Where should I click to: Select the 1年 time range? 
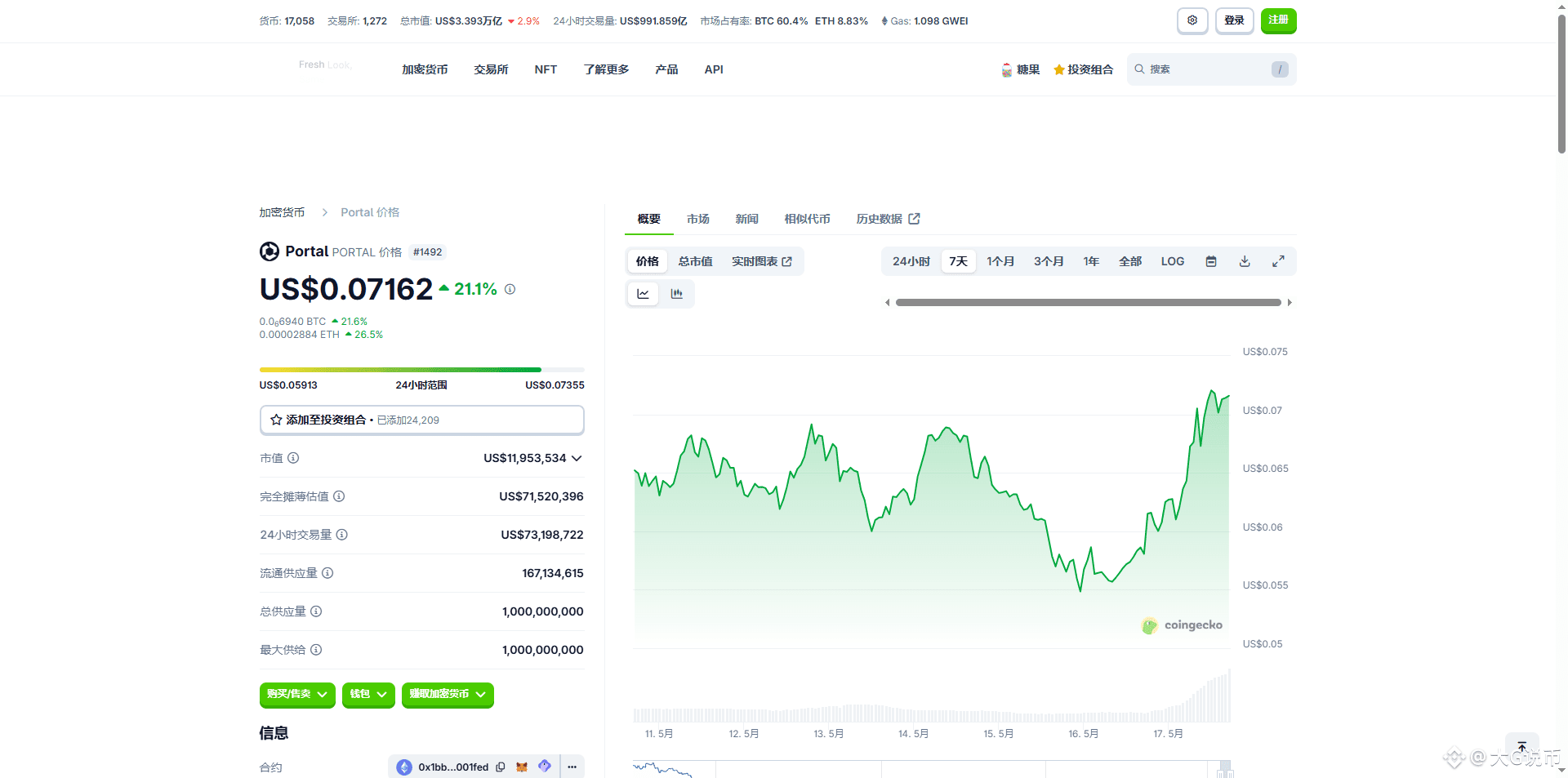click(1091, 261)
